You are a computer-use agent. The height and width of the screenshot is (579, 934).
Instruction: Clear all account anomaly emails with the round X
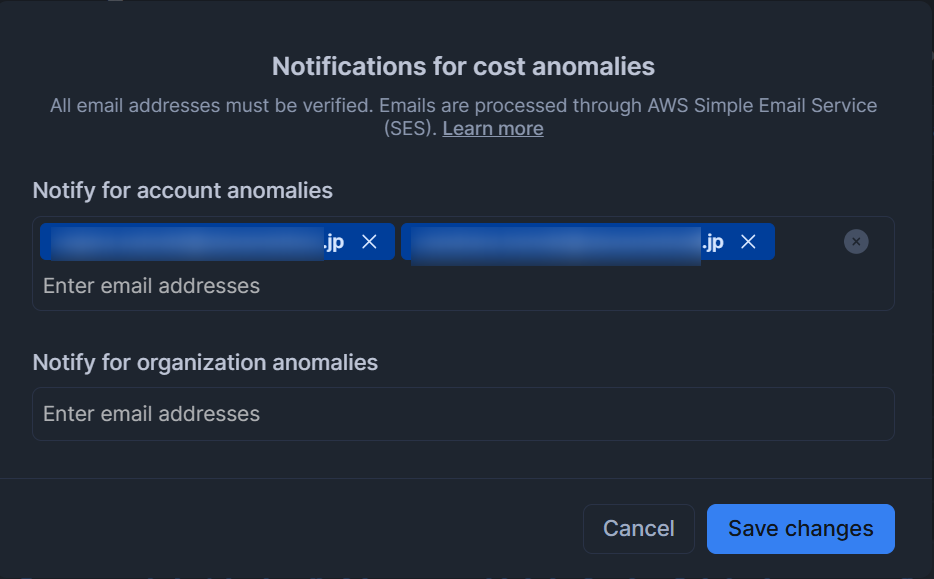(x=856, y=242)
